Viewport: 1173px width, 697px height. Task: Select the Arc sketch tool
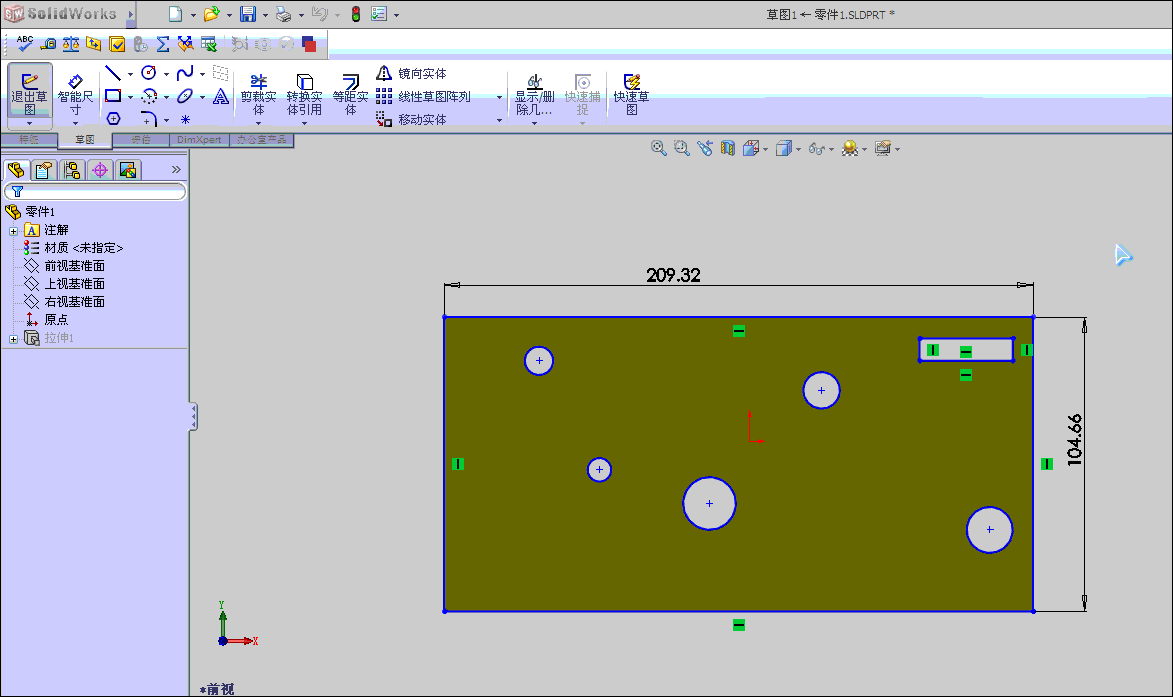coord(149,96)
